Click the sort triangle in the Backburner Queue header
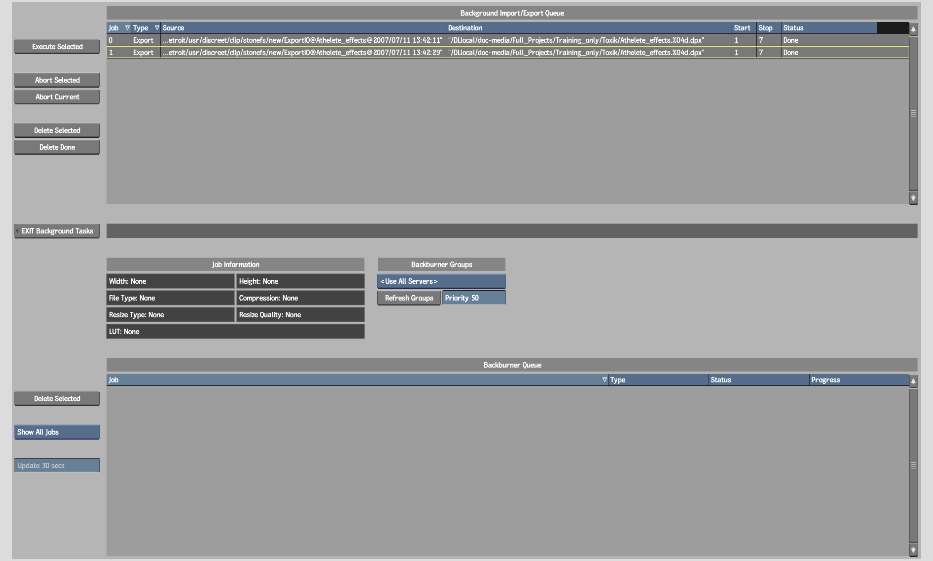933x561 pixels. pyautogui.click(x=604, y=380)
